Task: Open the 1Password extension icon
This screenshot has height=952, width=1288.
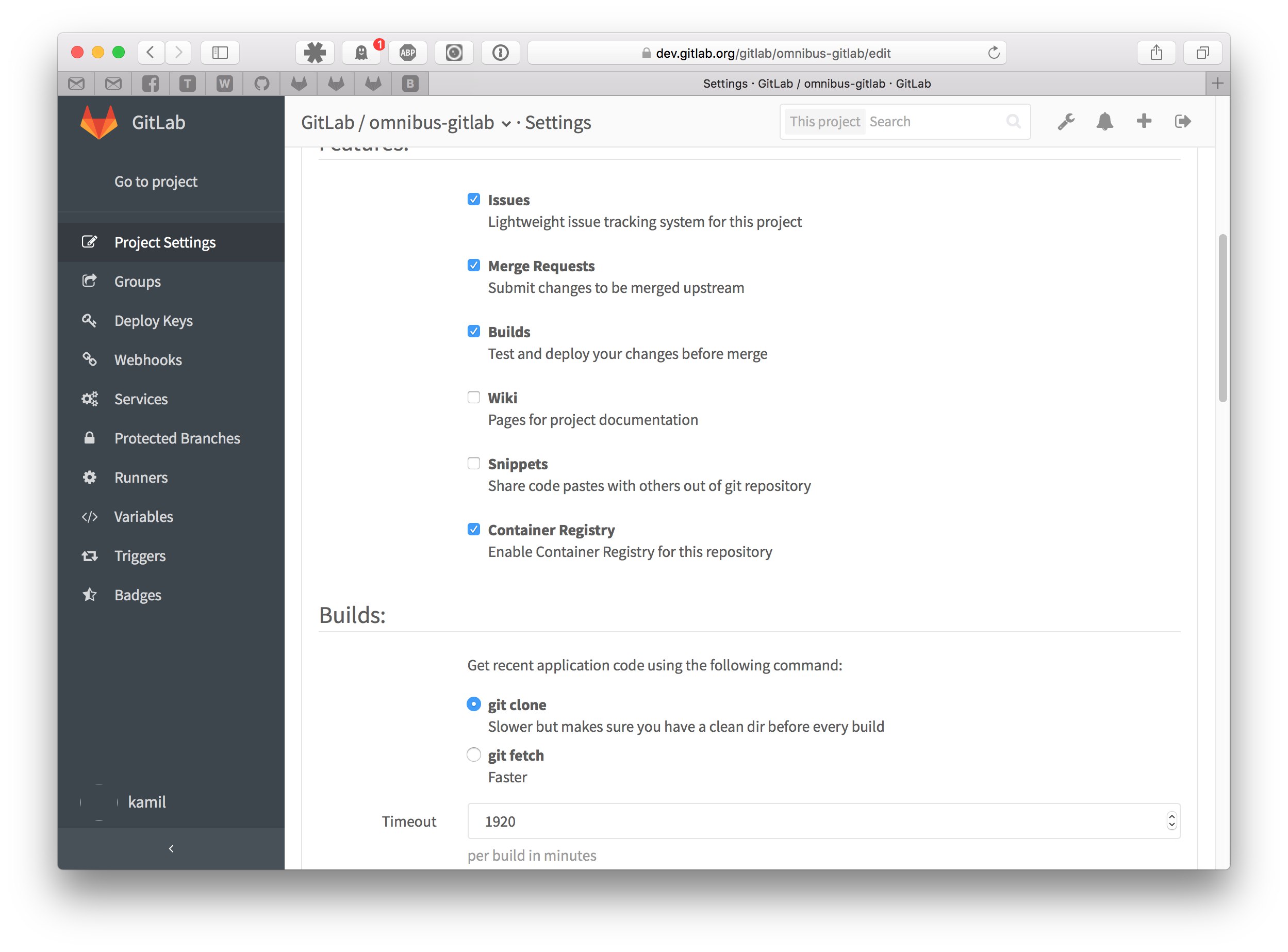Action: point(501,53)
